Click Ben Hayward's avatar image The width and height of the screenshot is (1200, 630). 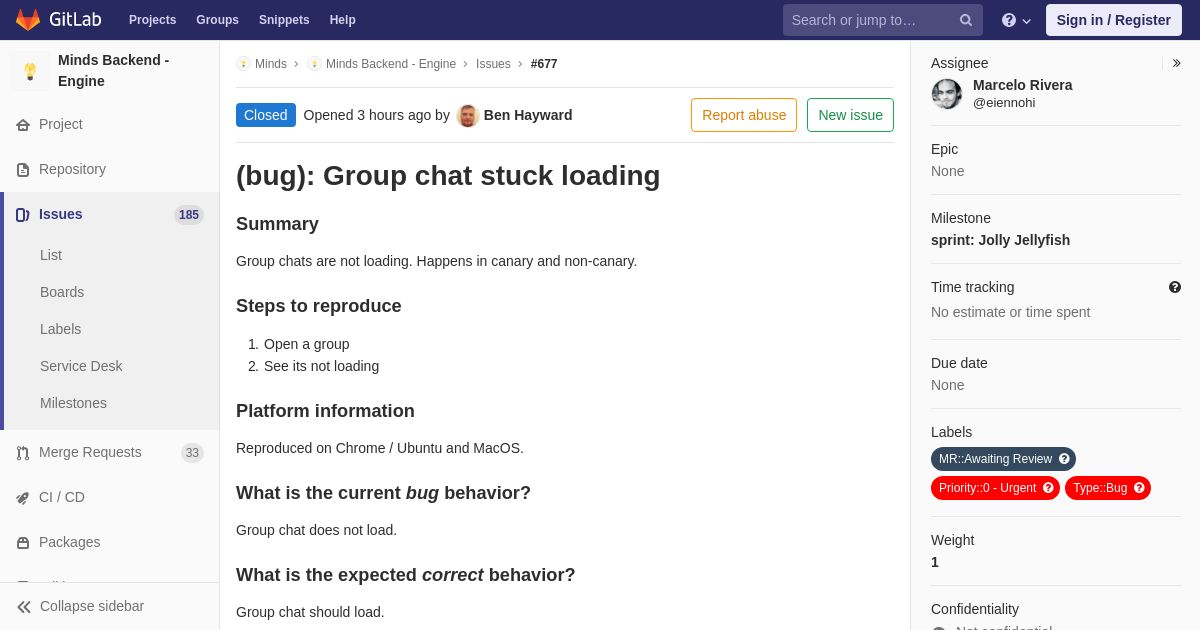[468, 115]
